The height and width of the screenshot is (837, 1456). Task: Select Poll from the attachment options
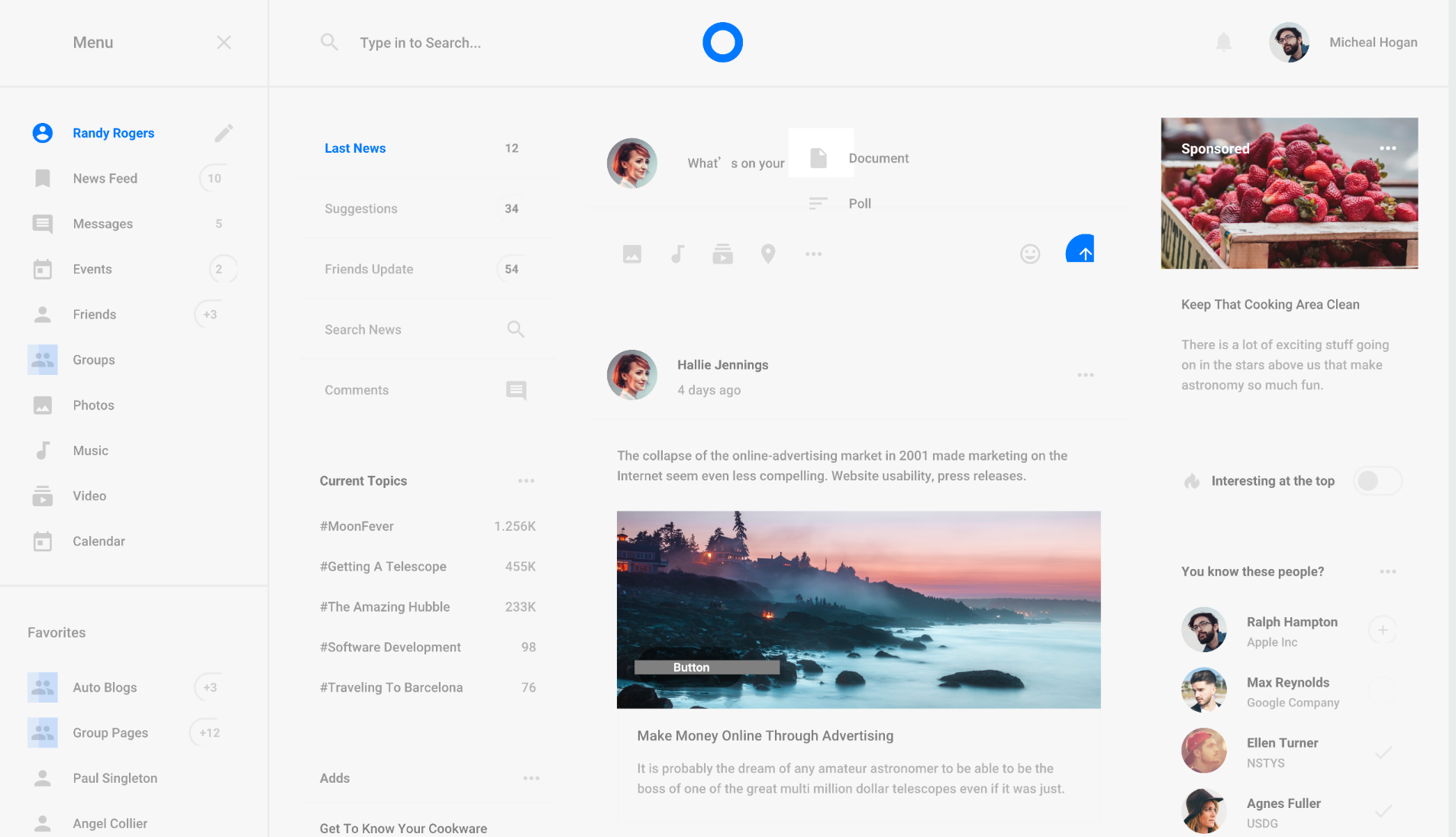click(860, 203)
